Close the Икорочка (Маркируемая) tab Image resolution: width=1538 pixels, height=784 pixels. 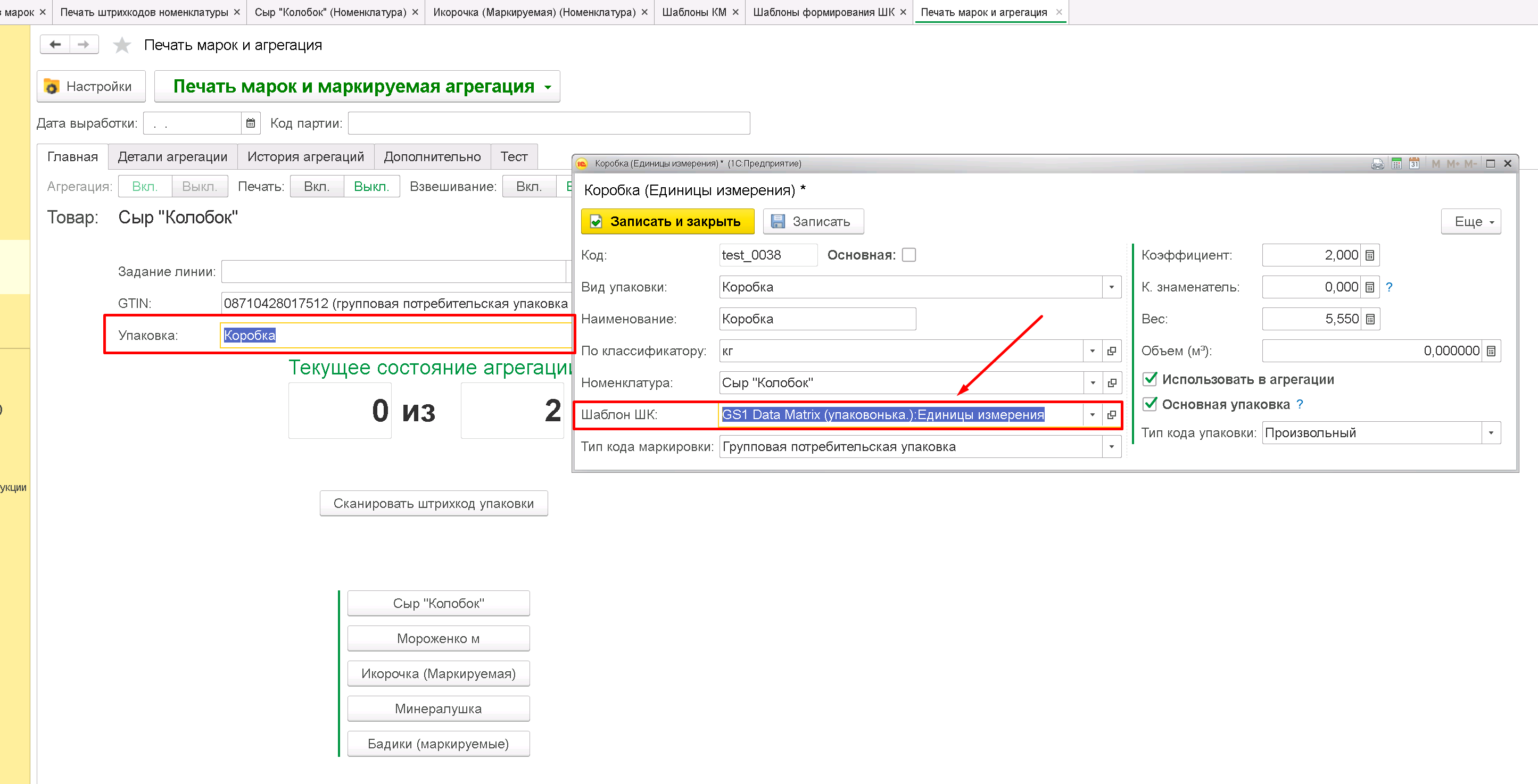point(644,12)
